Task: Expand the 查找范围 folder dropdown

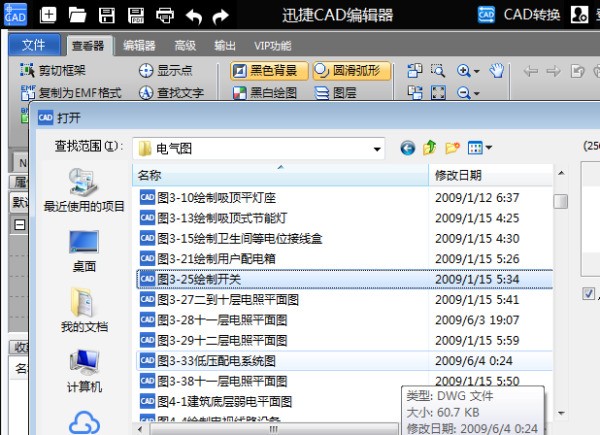Action: (377, 149)
